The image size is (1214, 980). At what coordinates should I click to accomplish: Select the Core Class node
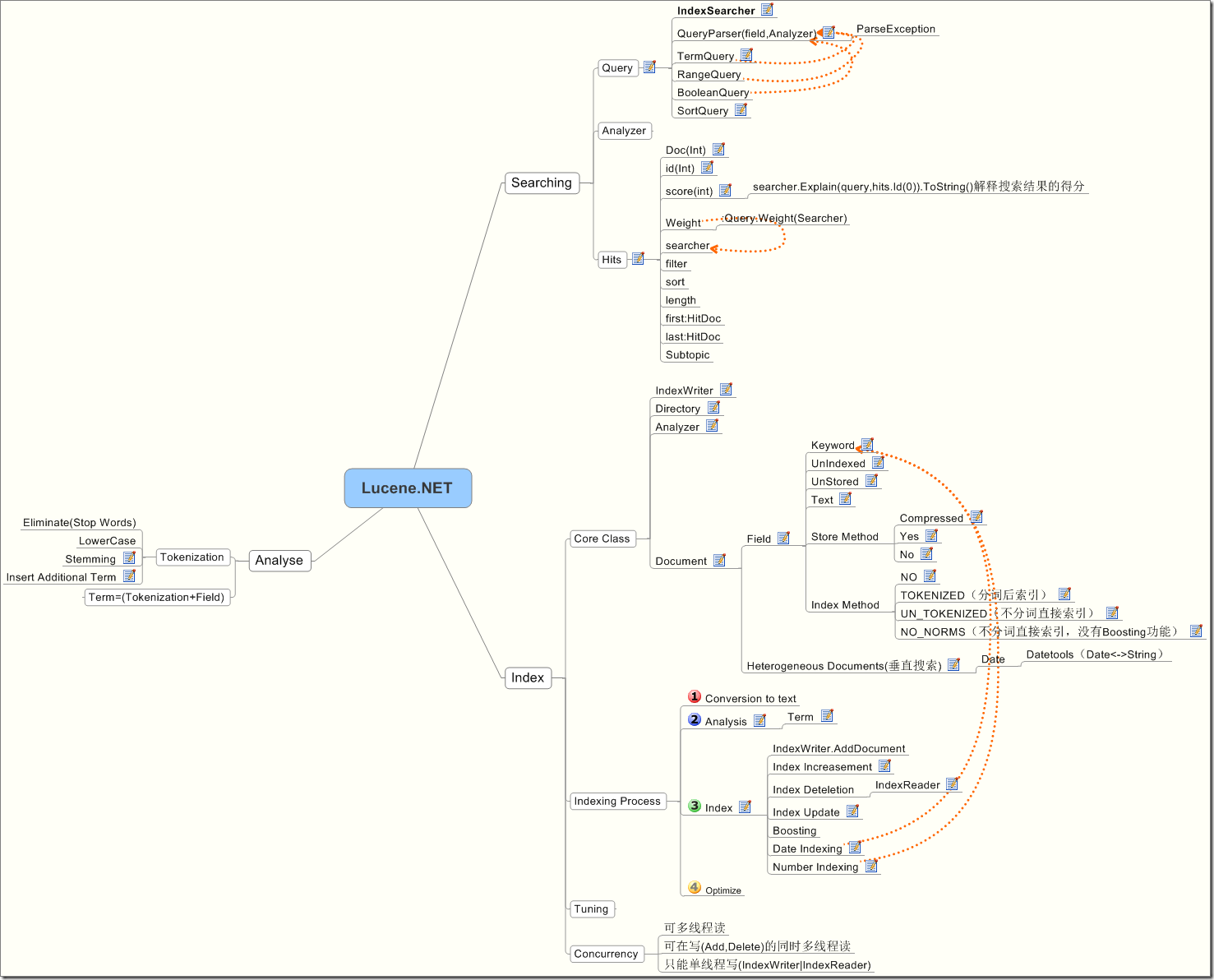(603, 539)
